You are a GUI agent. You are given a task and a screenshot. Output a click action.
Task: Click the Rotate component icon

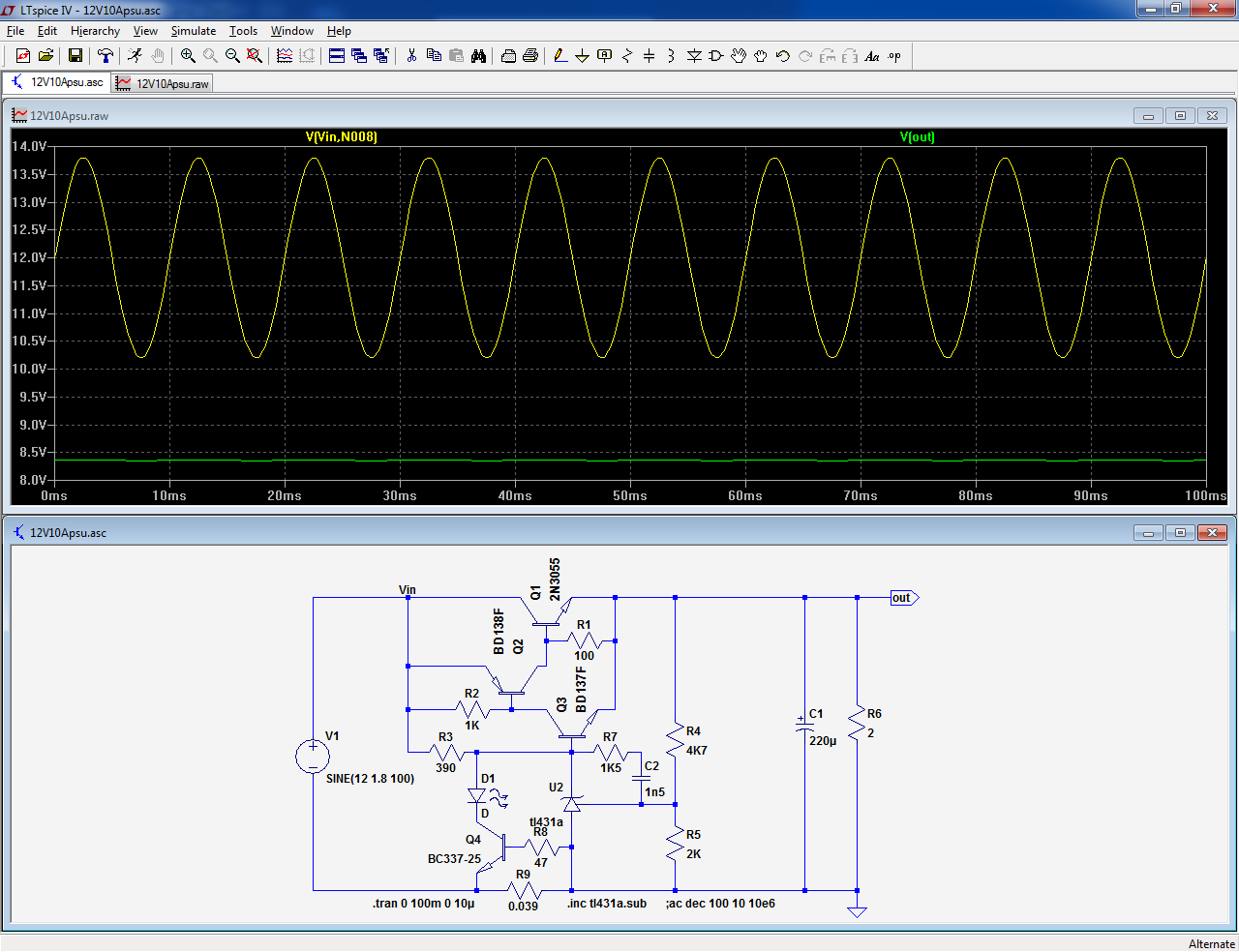click(828, 56)
